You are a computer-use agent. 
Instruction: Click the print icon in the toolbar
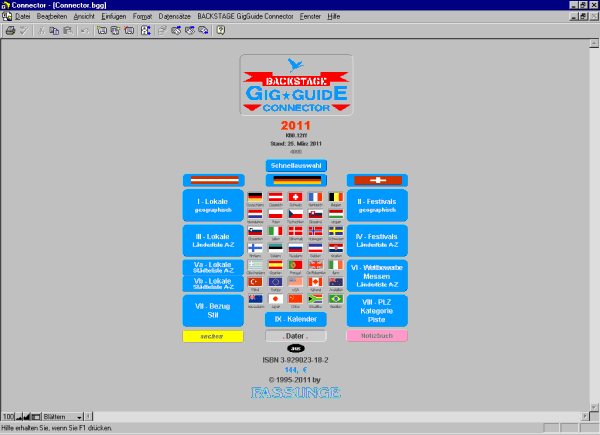(10, 31)
